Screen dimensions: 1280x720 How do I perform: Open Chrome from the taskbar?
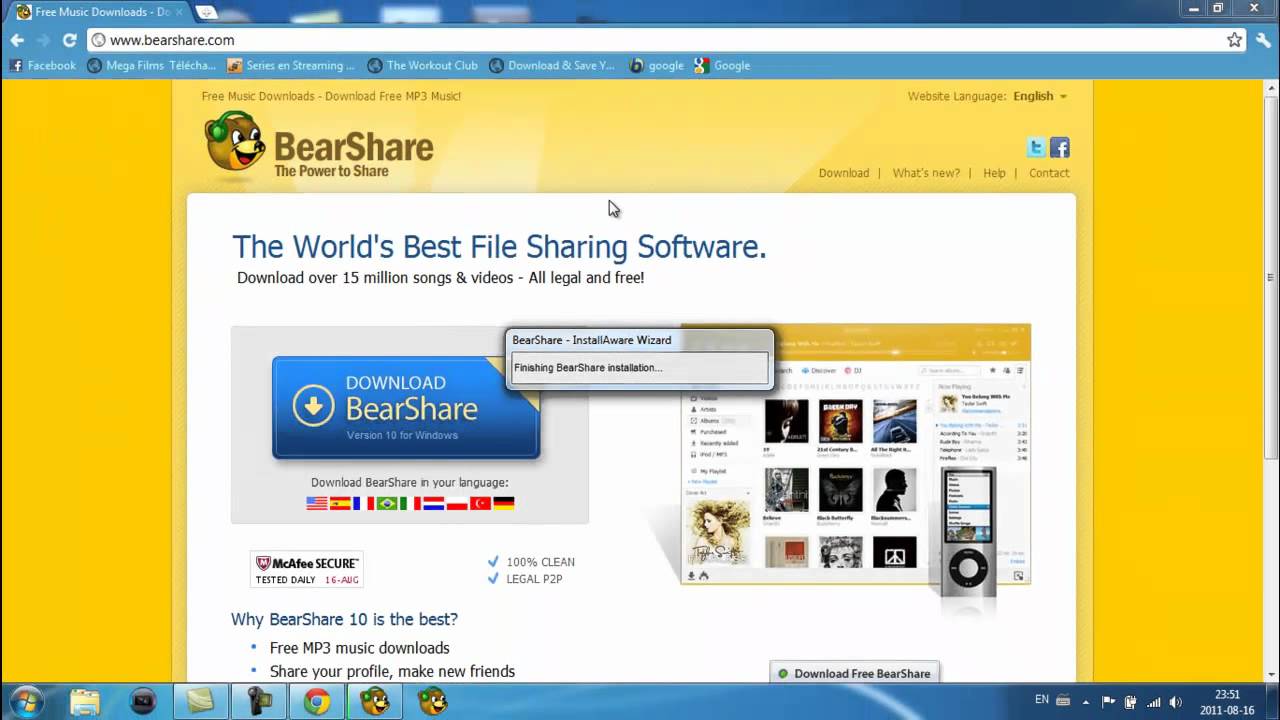click(317, 701)
